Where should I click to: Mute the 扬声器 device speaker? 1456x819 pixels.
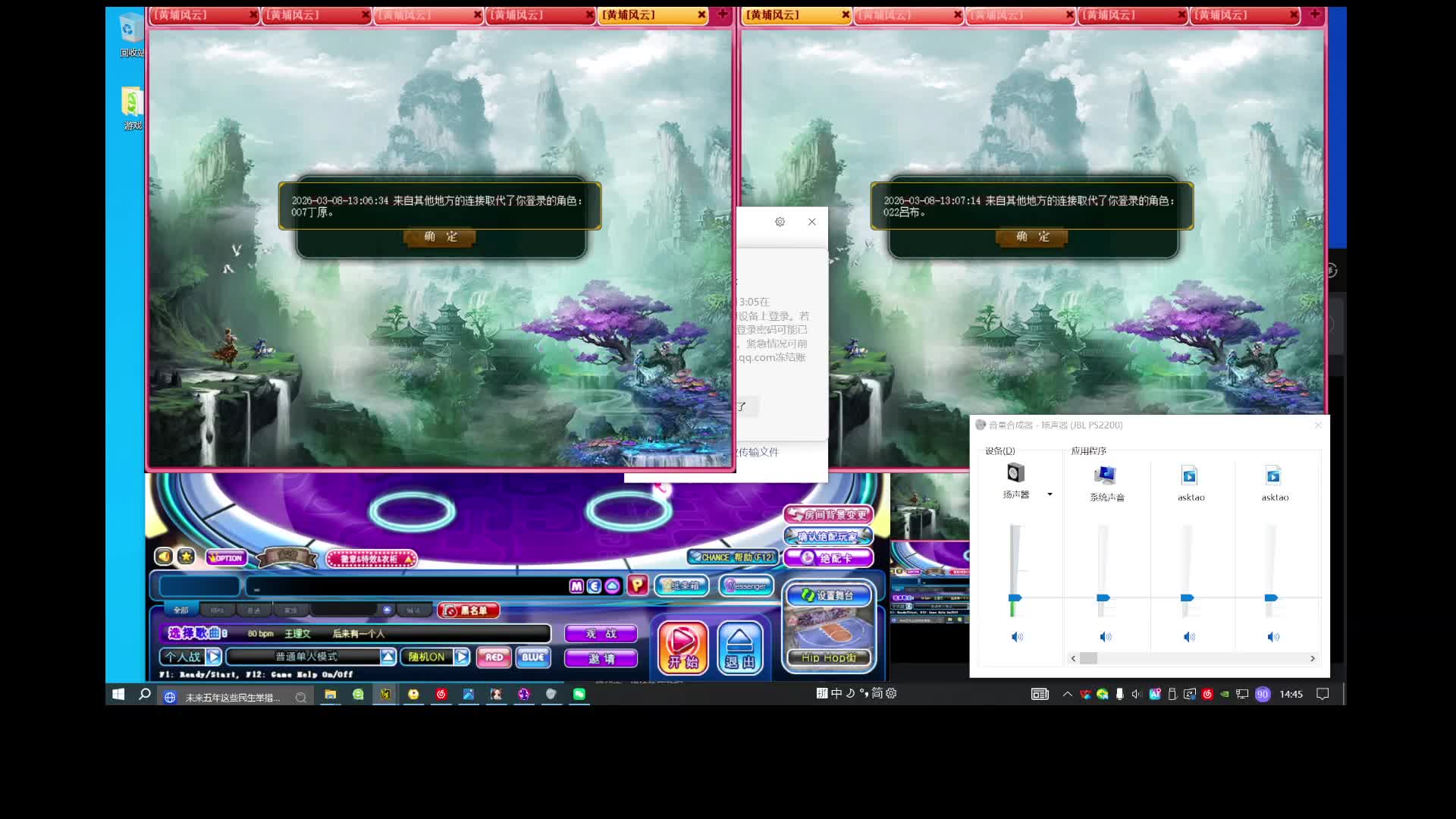pos(1016,637)
